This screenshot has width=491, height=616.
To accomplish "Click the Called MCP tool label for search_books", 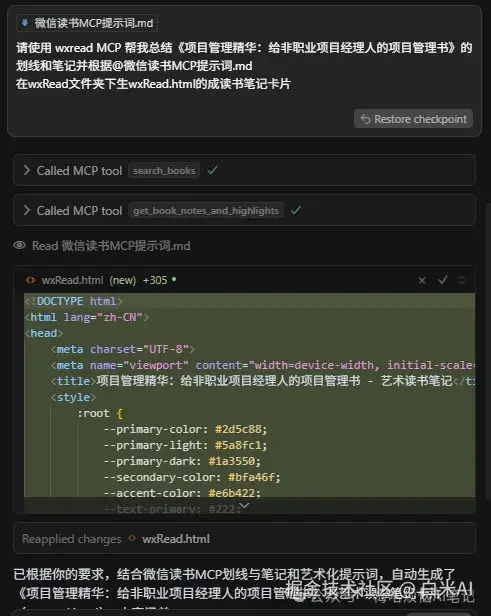I will click(79, 170).
